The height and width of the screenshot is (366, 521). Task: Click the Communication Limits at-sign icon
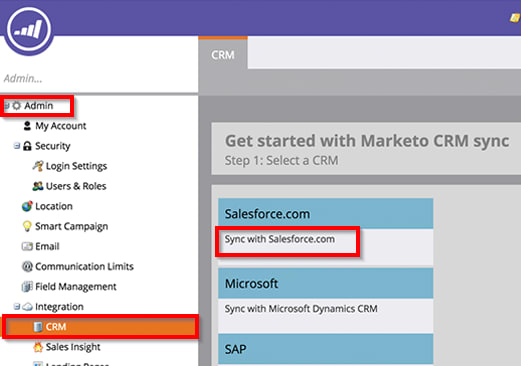click(x=27, y=266)
